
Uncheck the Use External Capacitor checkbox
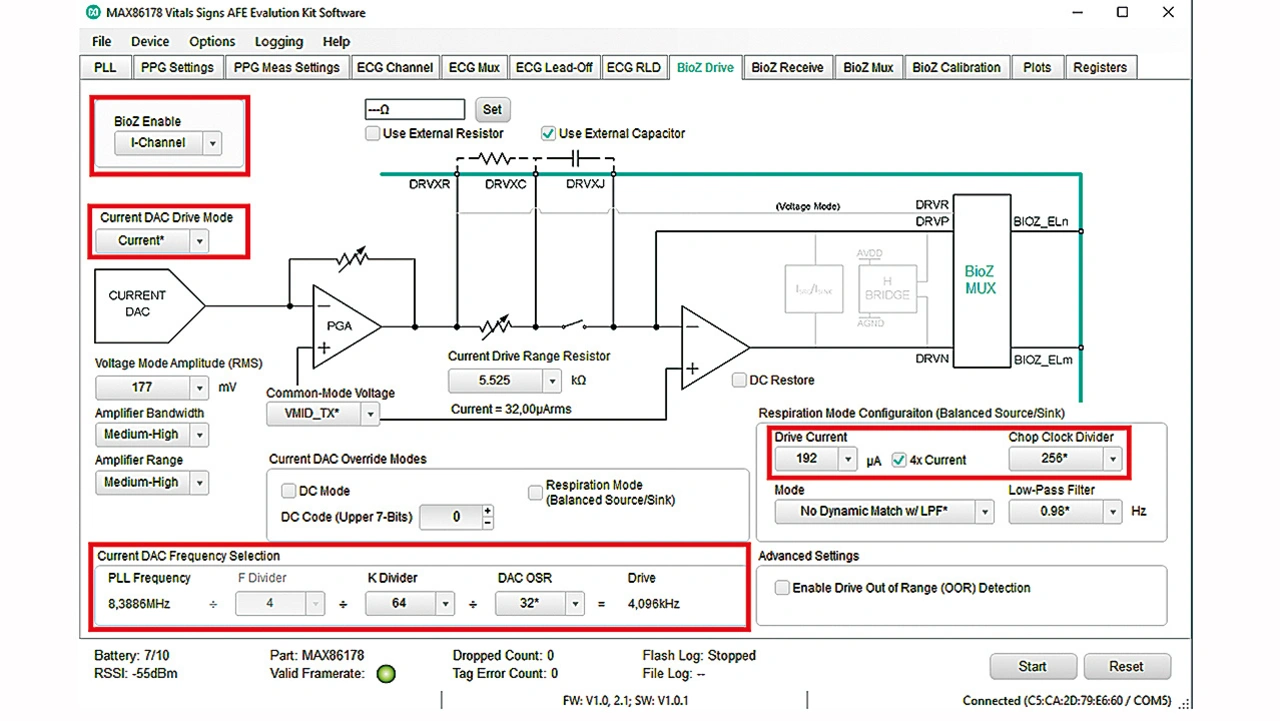(x=548, y=133)
